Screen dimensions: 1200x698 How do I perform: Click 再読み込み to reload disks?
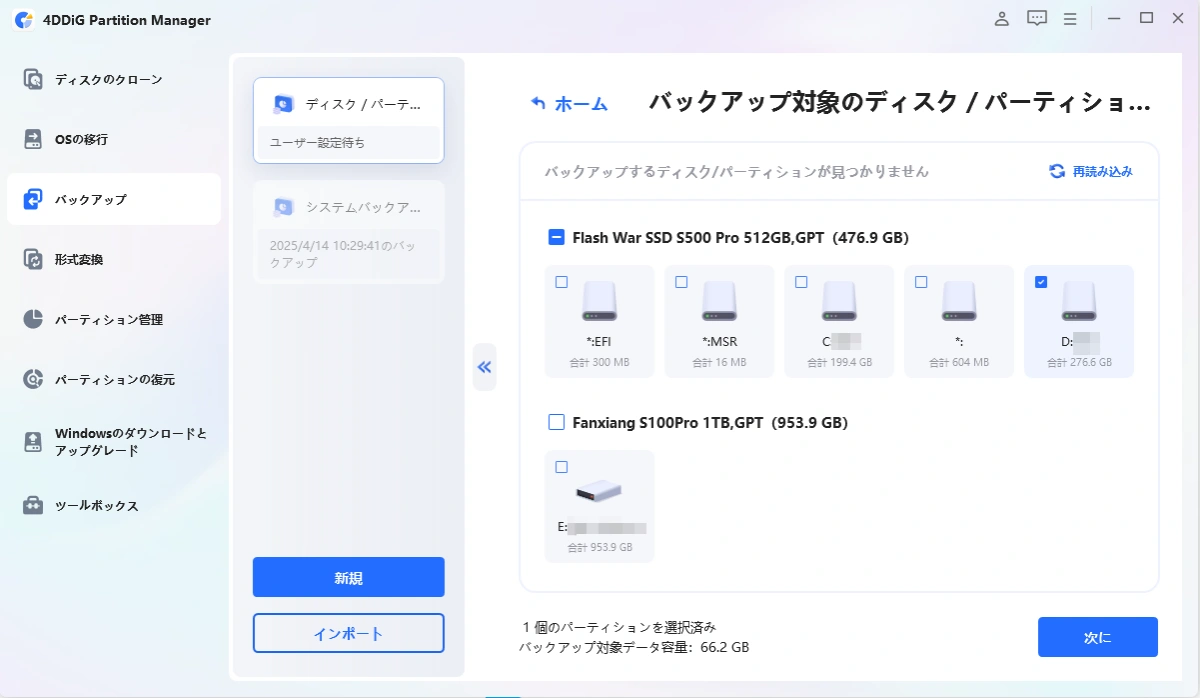pos(1102,171)
